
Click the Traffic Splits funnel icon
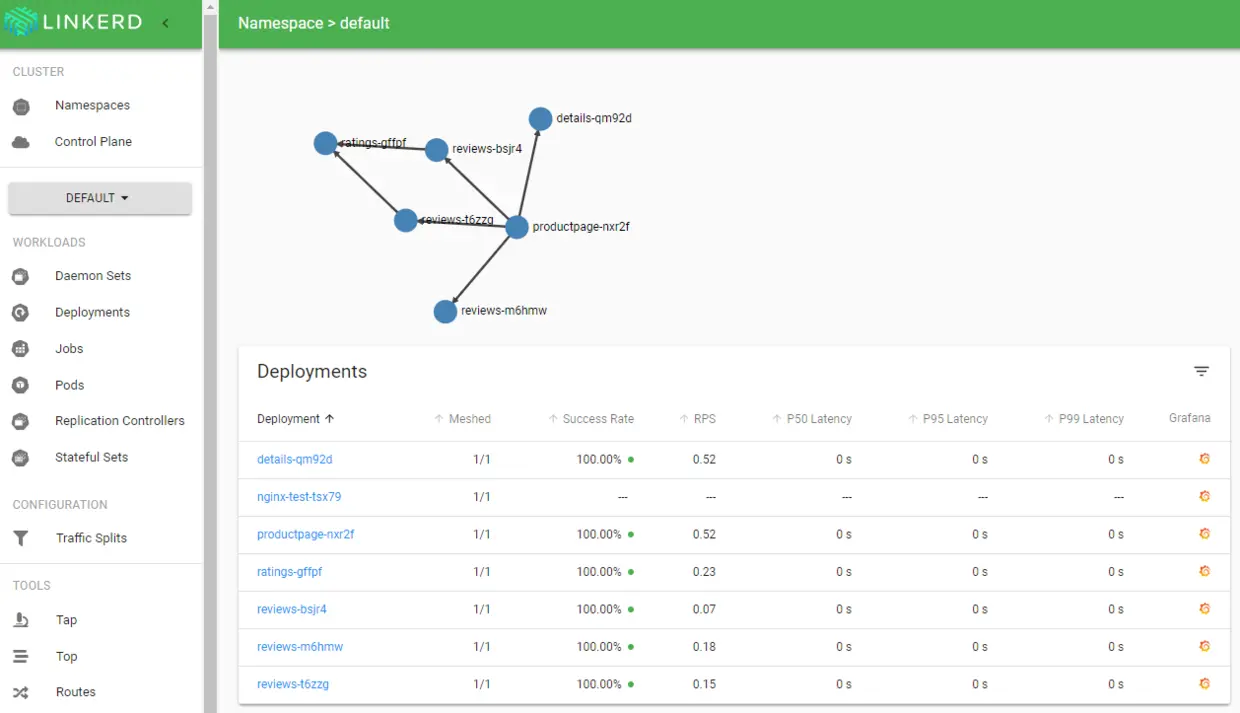coord(20,538)
